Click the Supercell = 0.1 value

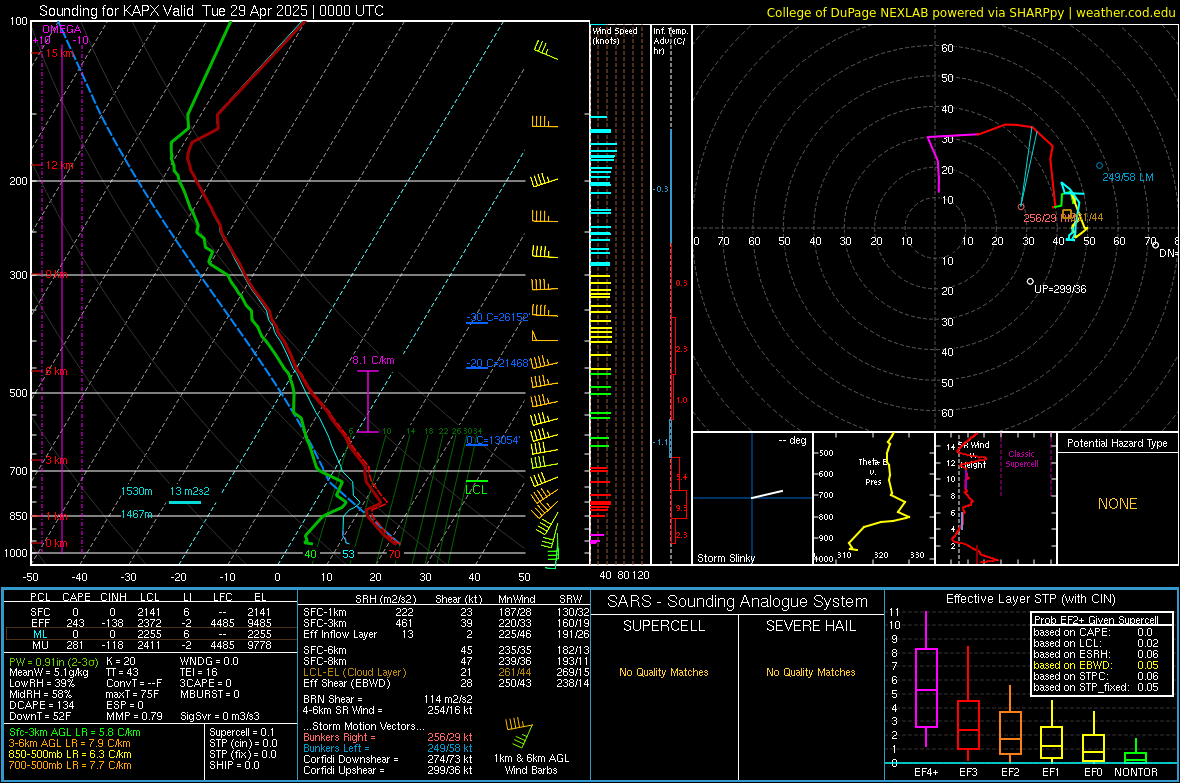(x=242, y=733)
